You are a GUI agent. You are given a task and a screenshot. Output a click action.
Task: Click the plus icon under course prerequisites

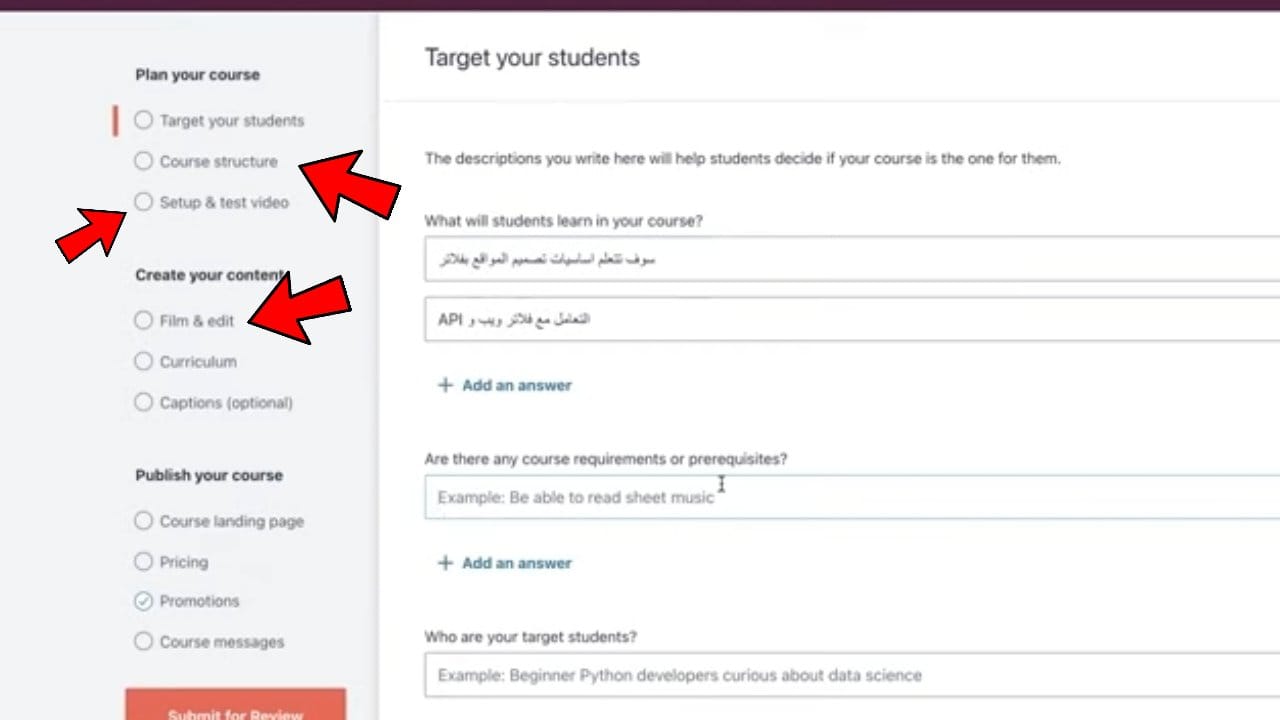coord(445,563)
